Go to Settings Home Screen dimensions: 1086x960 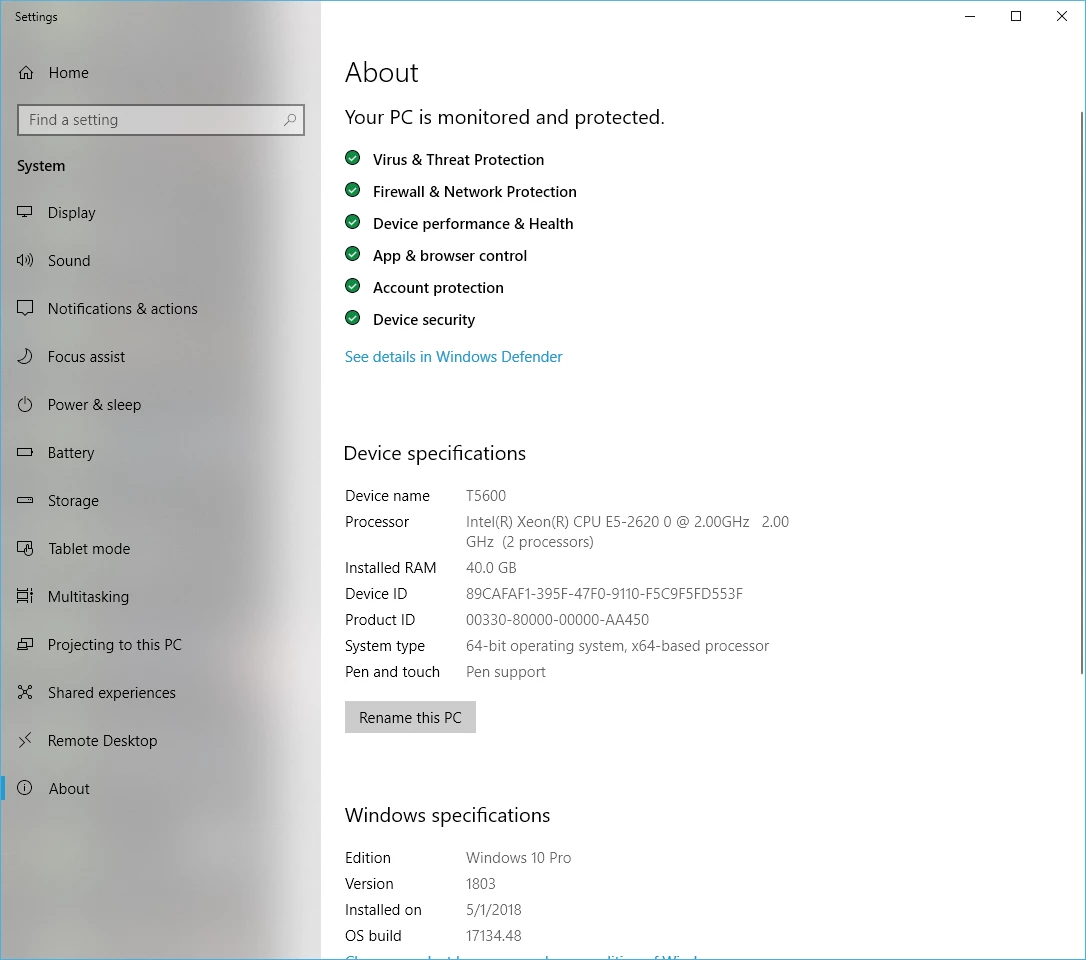(x=161, y=73)
